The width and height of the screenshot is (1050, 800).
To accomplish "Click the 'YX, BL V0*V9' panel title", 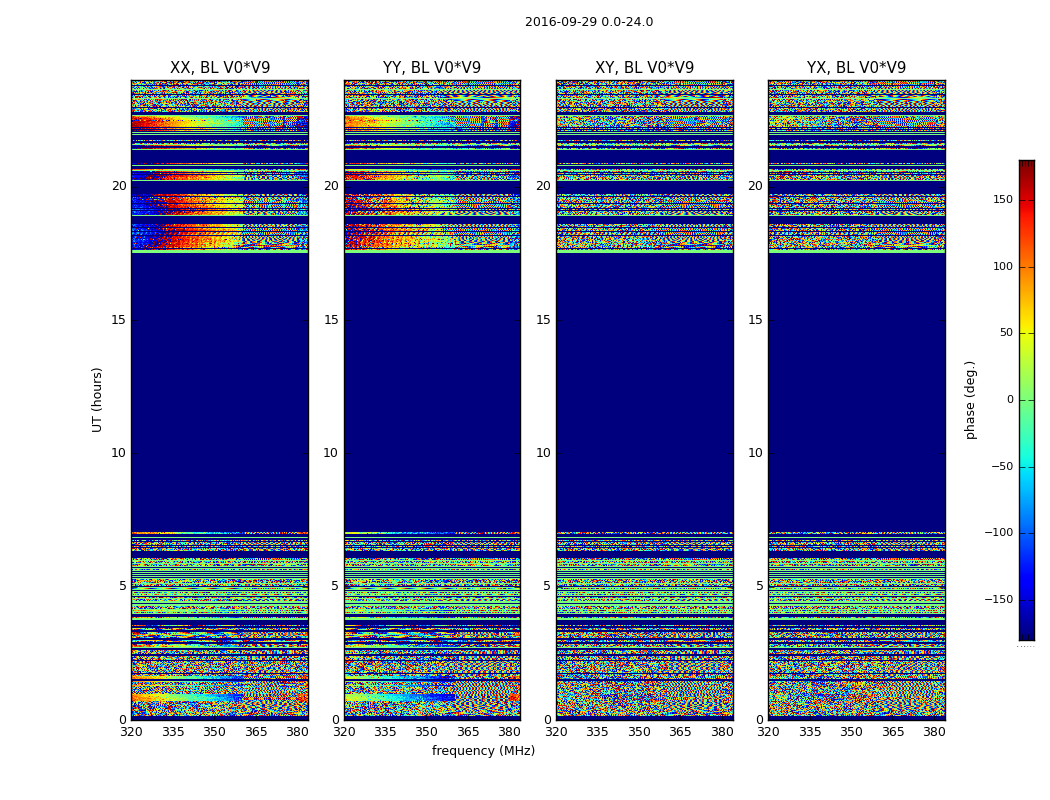I will tap(856, 68).
